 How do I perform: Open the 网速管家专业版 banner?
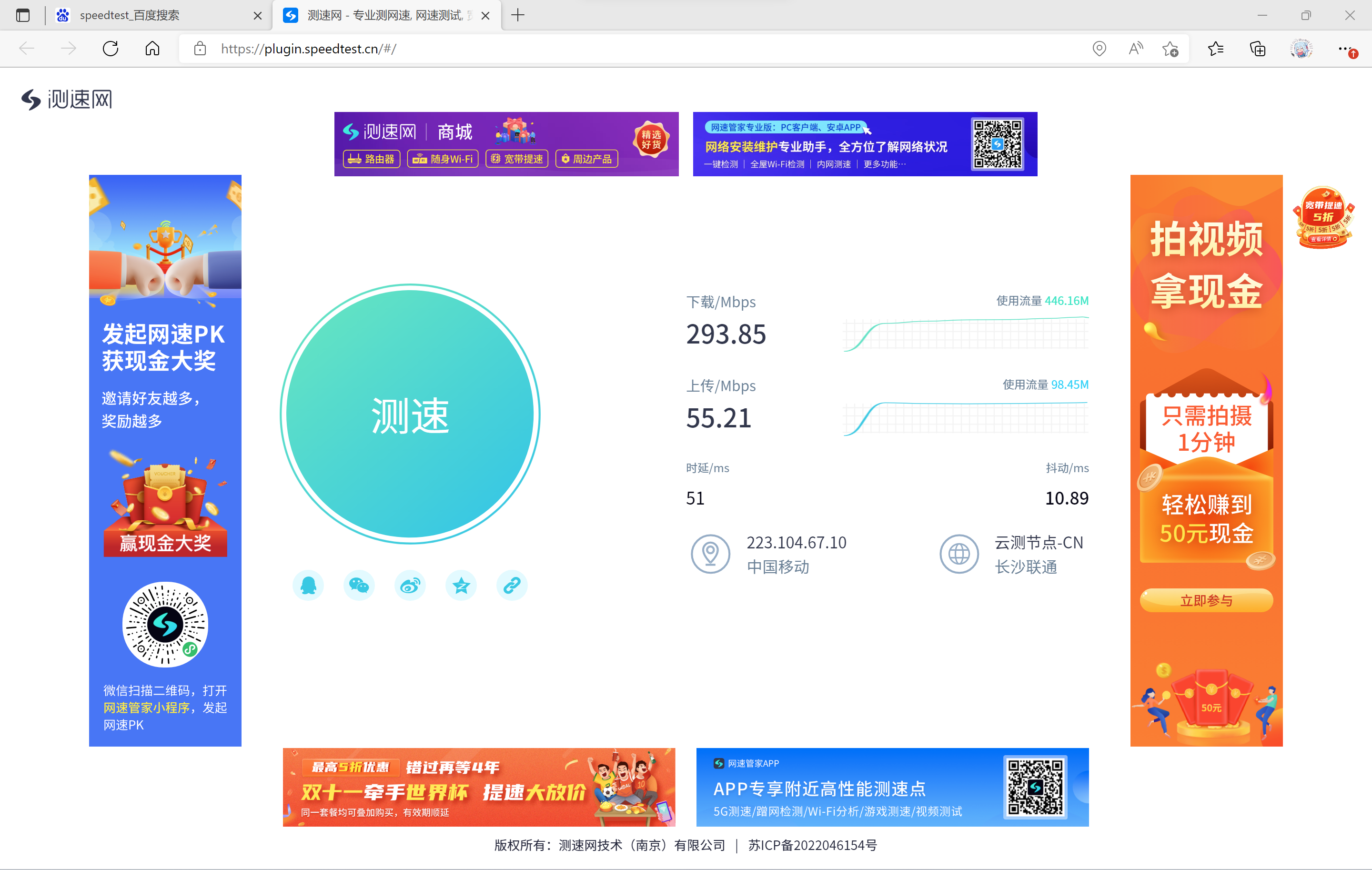865,144
